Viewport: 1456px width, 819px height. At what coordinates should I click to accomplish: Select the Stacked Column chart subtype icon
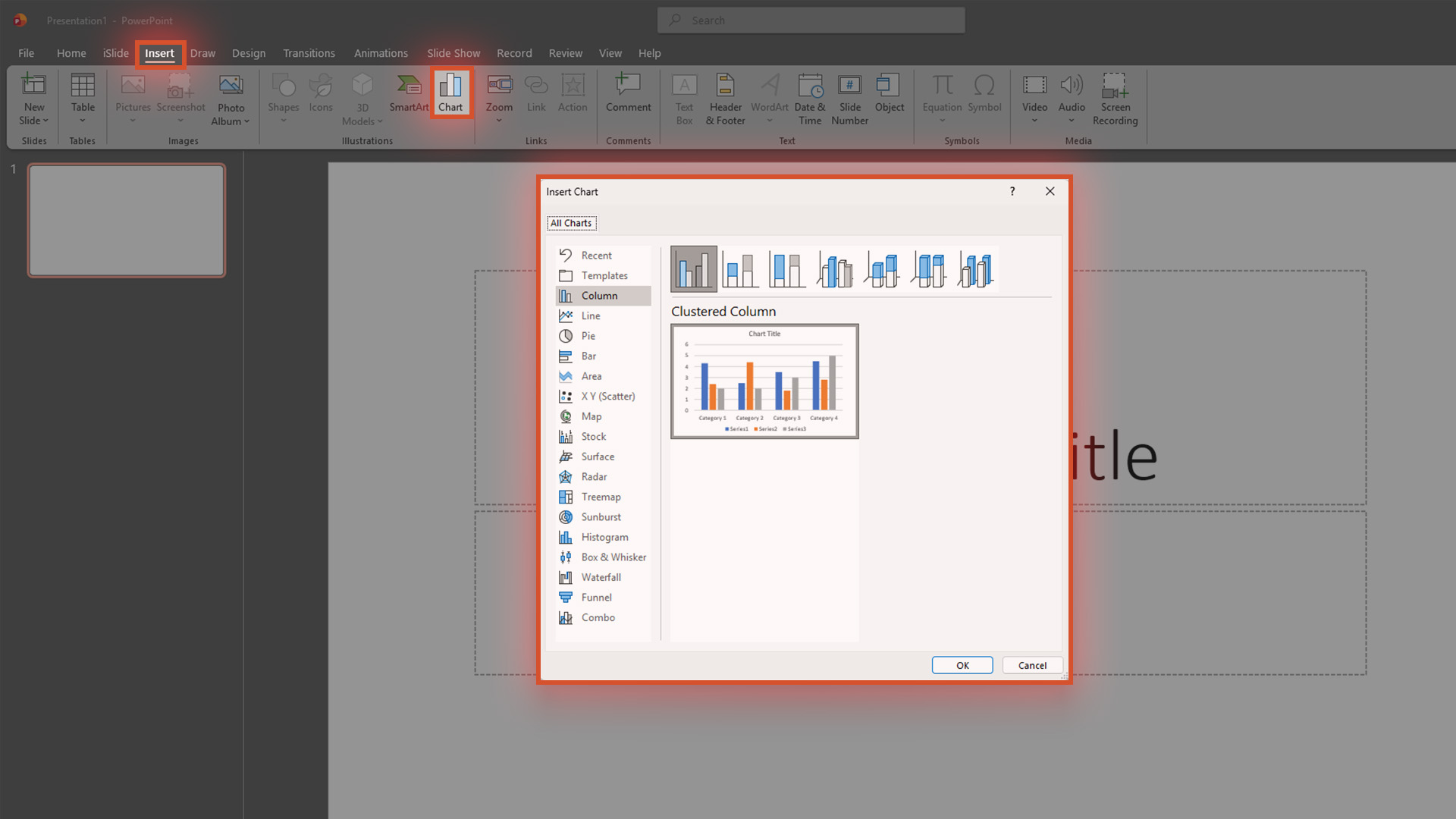coord(740,269)
